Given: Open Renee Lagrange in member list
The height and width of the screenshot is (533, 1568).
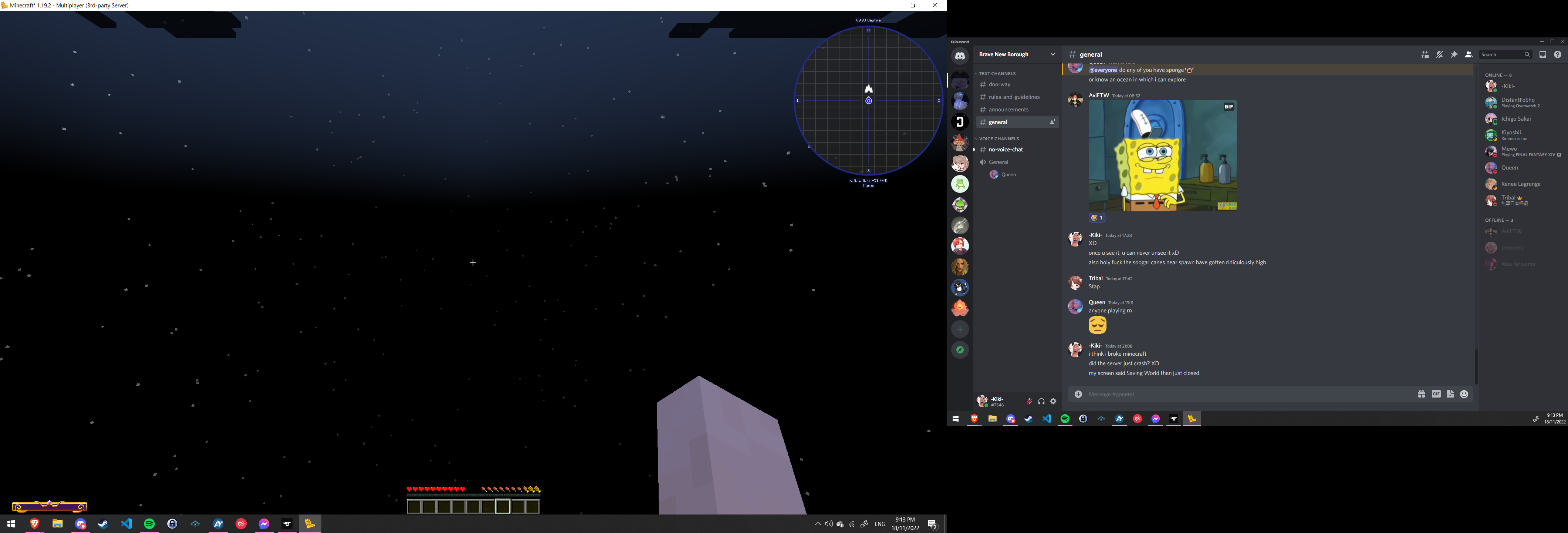Looking at the screenshot, I should (x=1524, y=184).
